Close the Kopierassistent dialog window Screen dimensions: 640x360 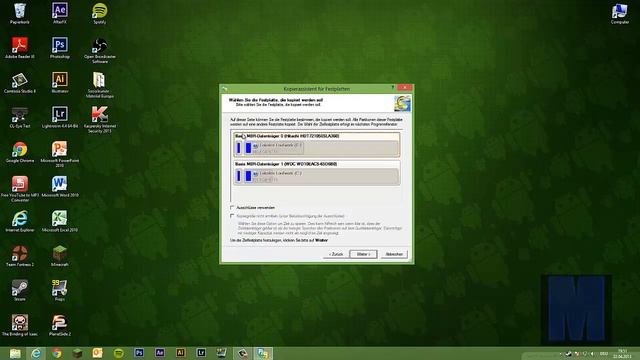(x=404, y=88)
